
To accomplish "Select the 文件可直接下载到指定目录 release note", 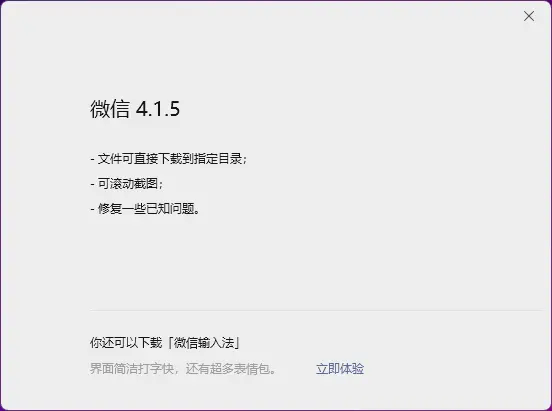I will [x=169, y=159].
